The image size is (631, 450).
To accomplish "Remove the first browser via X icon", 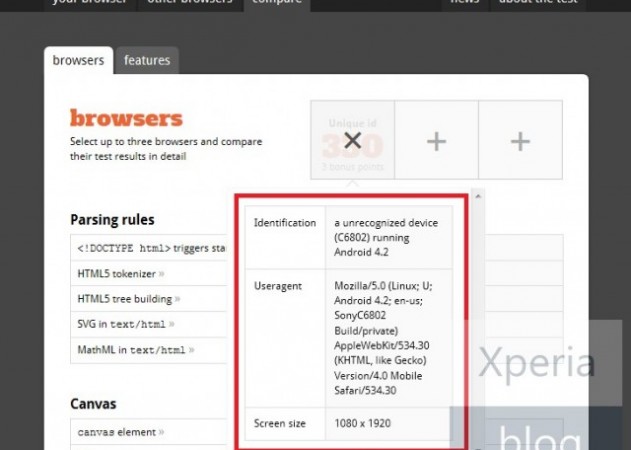I will coord(352,141).
